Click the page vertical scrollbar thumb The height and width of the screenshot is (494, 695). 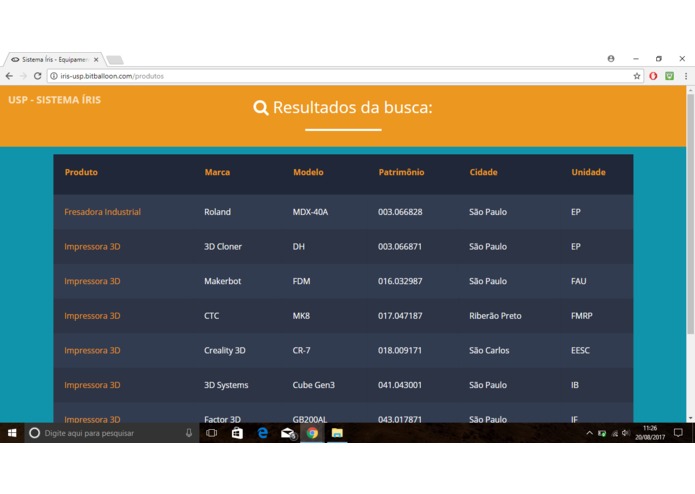(690, 214)
